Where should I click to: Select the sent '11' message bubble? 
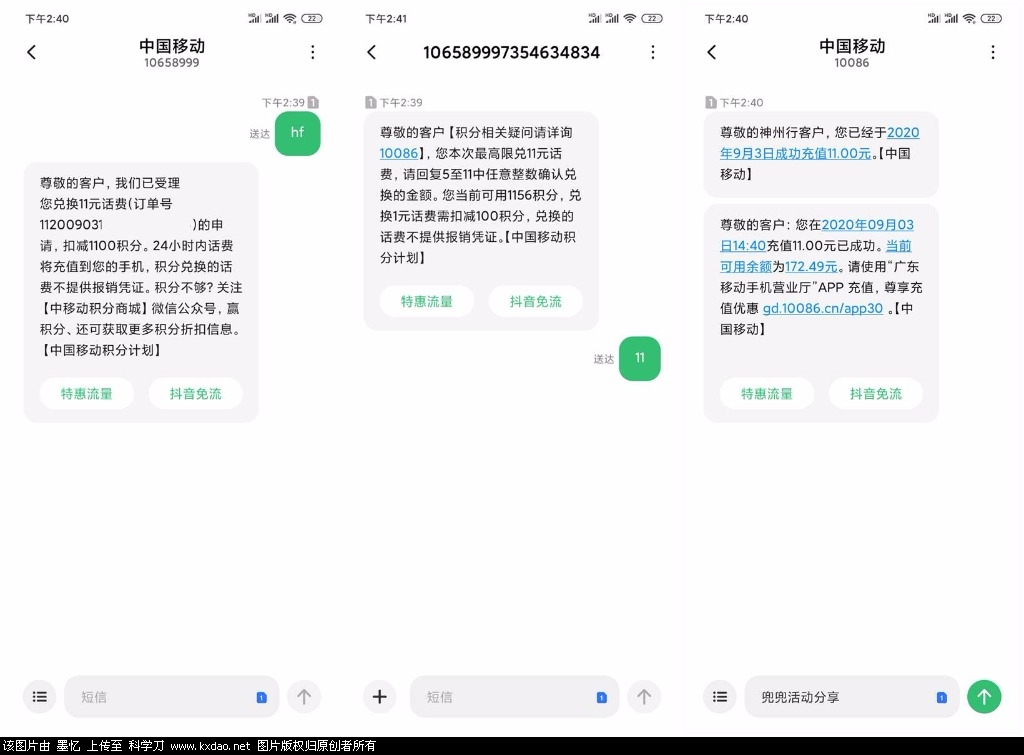pyautogui.click(x=640, y=358)
